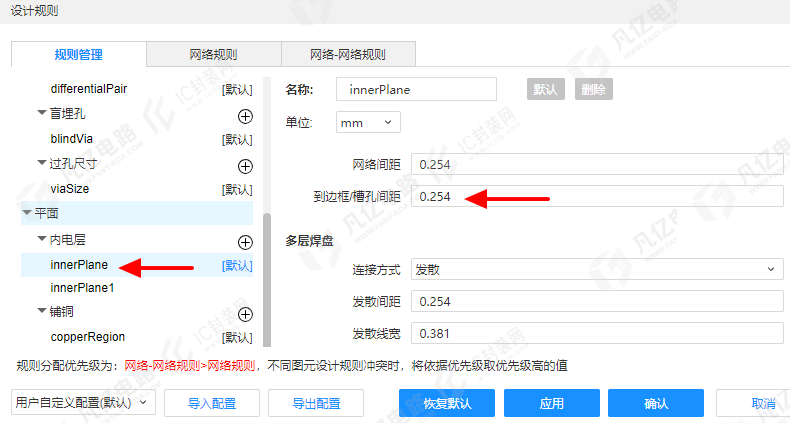Click the 导入配置 button
790x423 pixels.
(x=212, y=403)
